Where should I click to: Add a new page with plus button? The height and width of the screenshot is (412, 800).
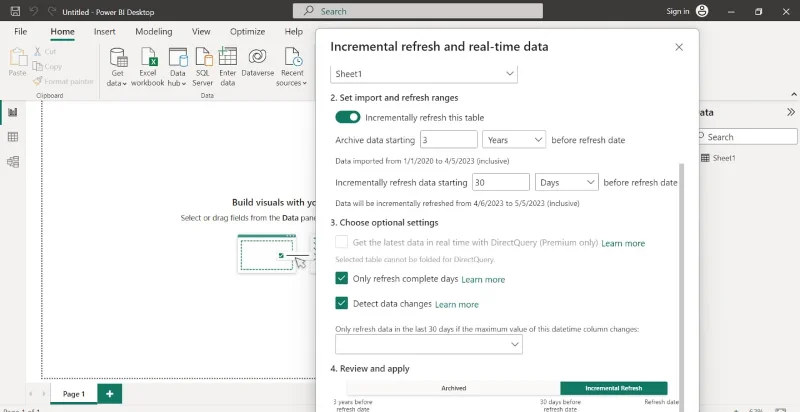(110, 394)
